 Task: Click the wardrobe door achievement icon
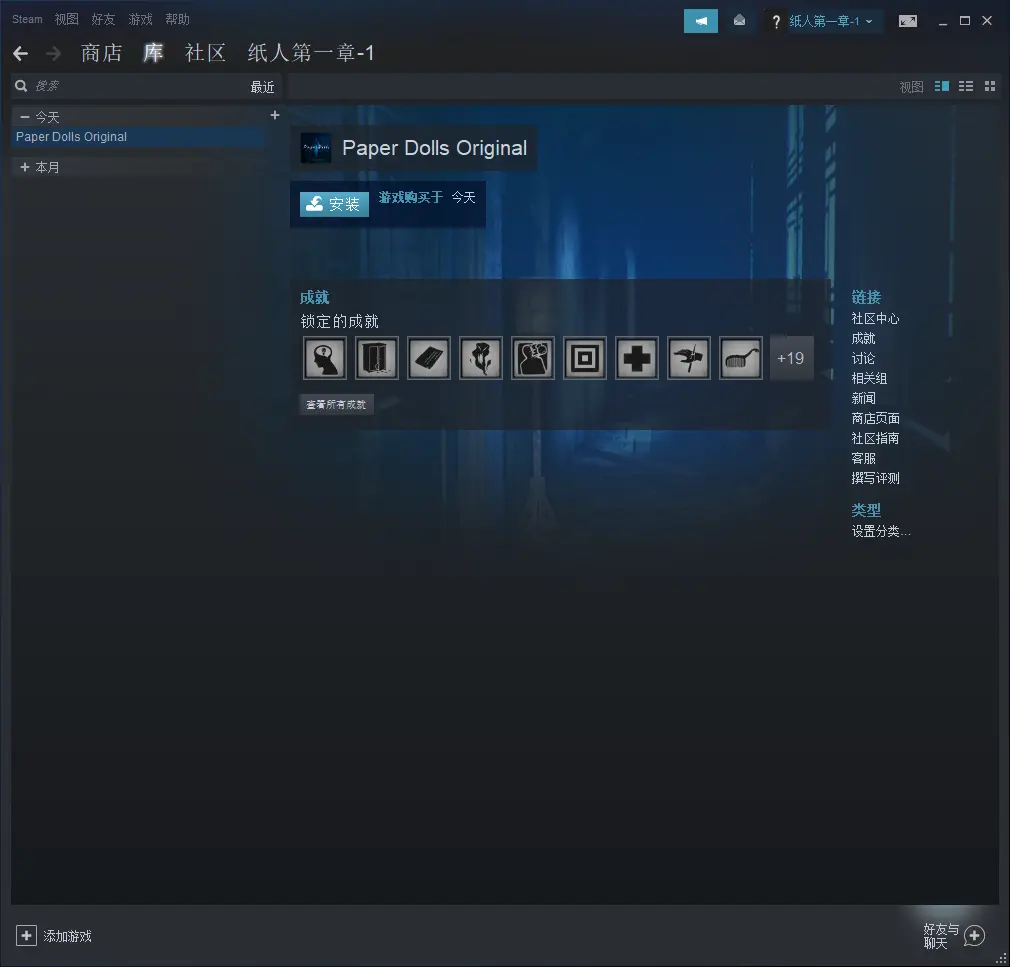coord(377,358)
